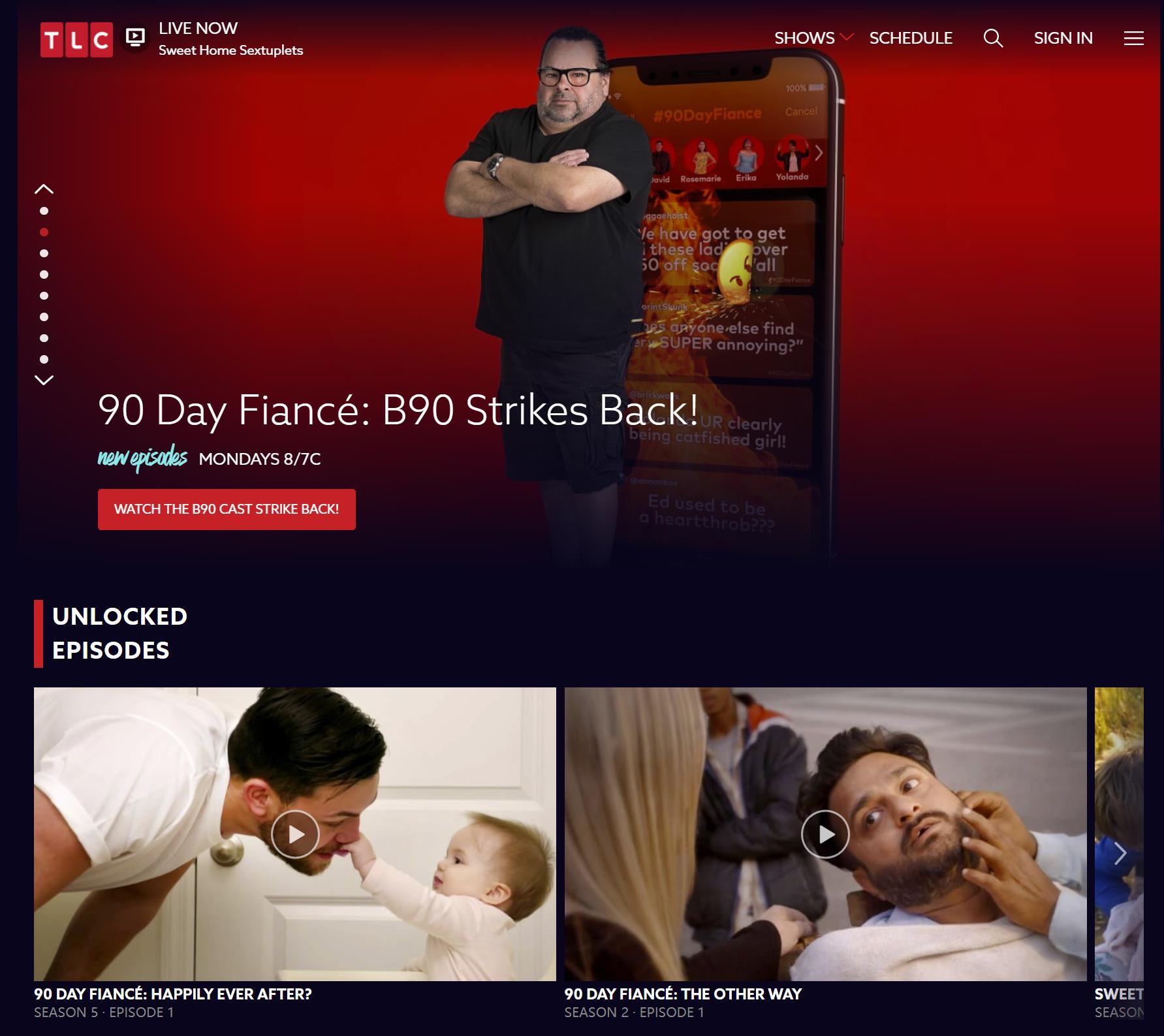Image resolution: width=1164 pixels, height=1036 pixels.
Task: Select the currently active red carousel dot
Action: (44, 232)
